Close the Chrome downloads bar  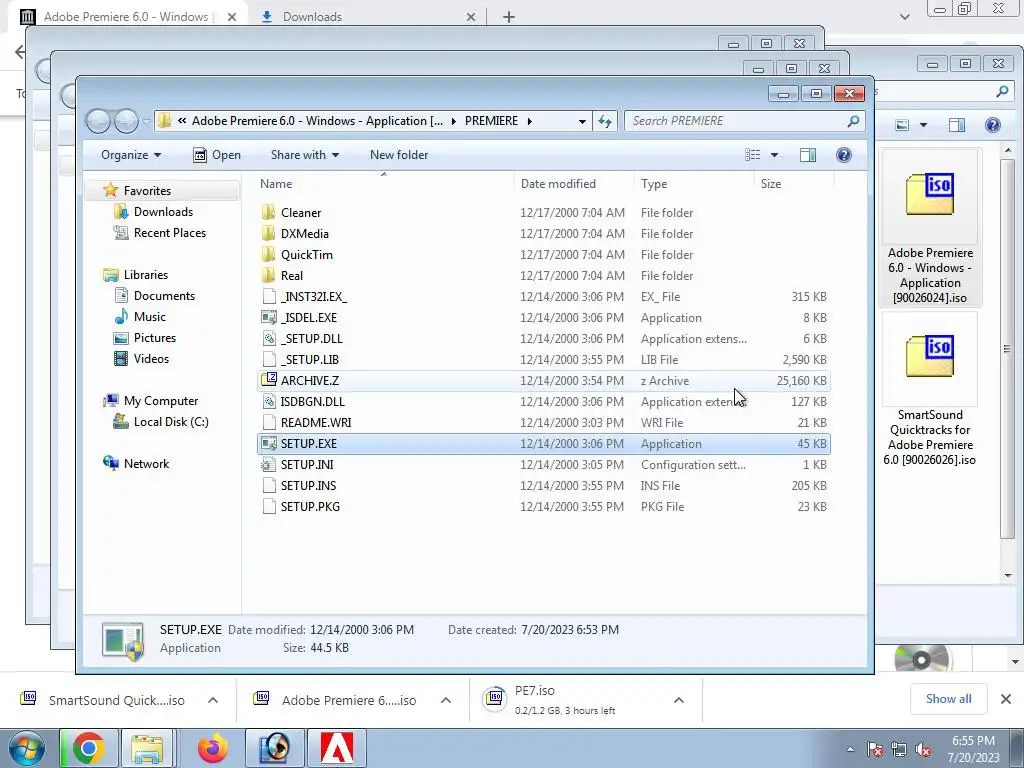click(1006, 699)
